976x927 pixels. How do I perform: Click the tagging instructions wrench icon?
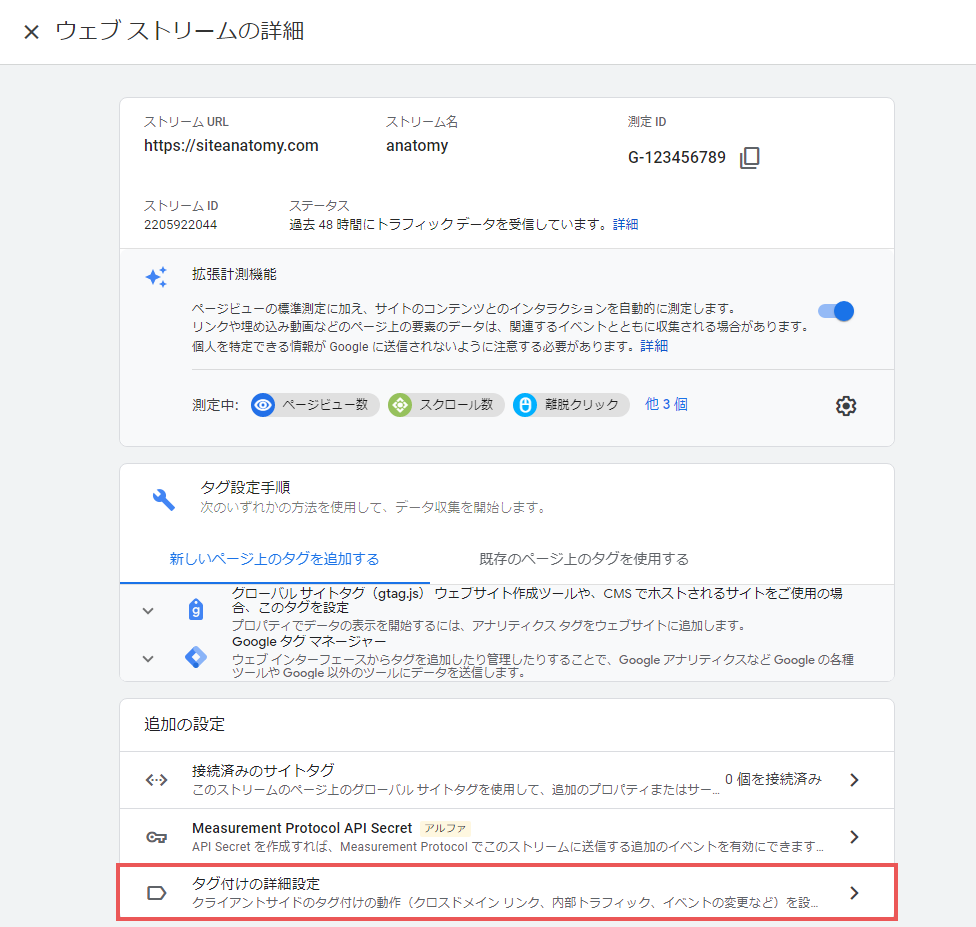click(164, 499)
